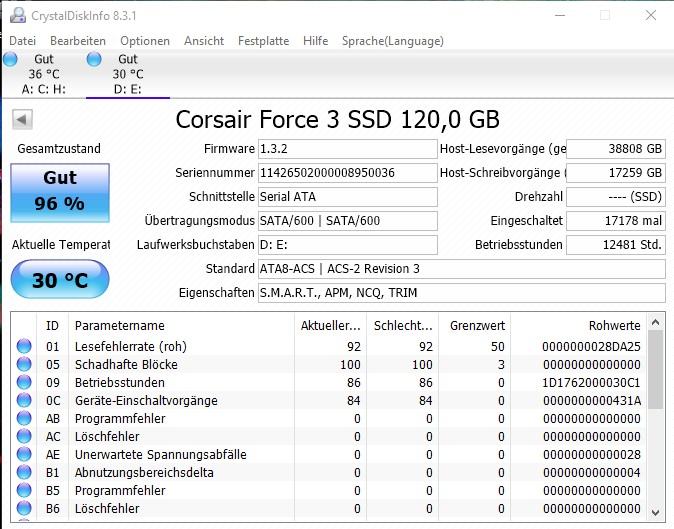Click the Eingeschaltet 17178 mal value
This screenshot has width=674, height=529.
tap(616, 221)
